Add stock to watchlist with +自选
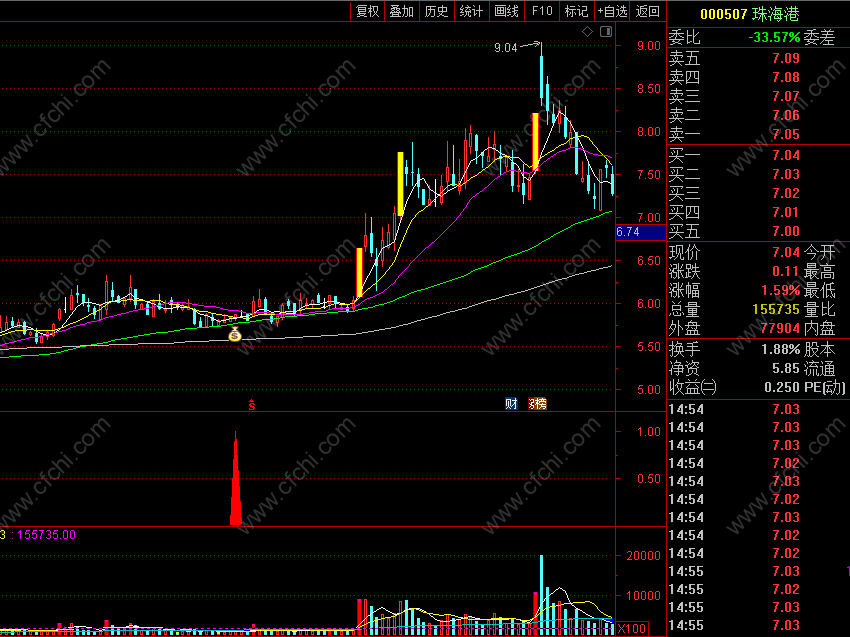850x637 pixels. [612, 11]
